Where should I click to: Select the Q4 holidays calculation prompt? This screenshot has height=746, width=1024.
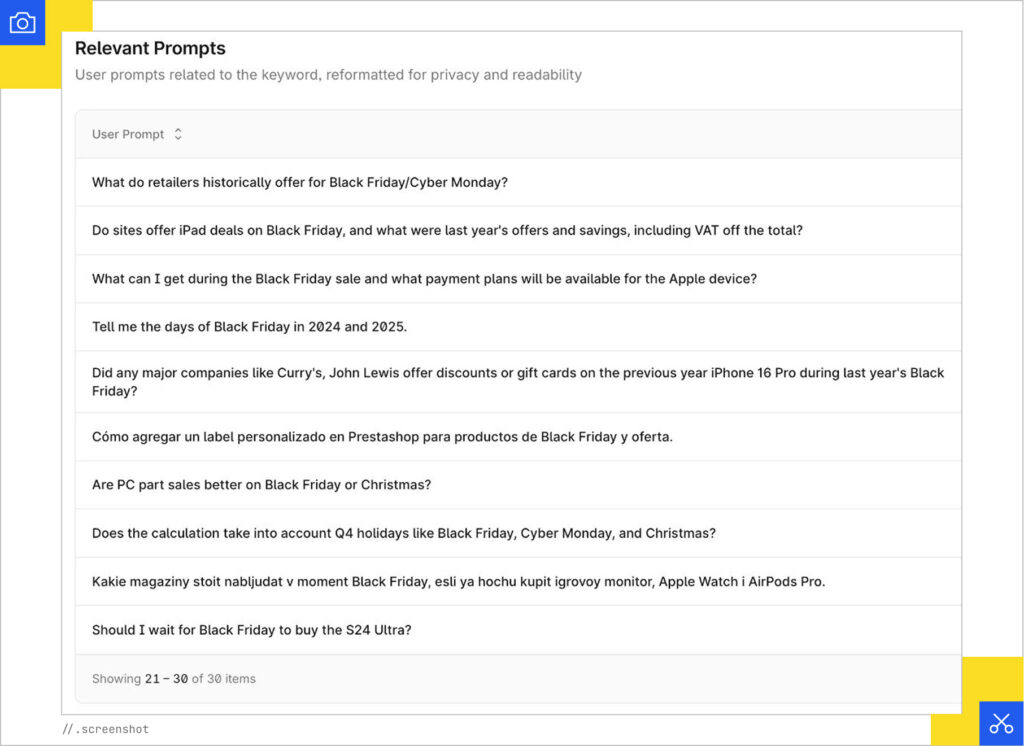(404, 533)
